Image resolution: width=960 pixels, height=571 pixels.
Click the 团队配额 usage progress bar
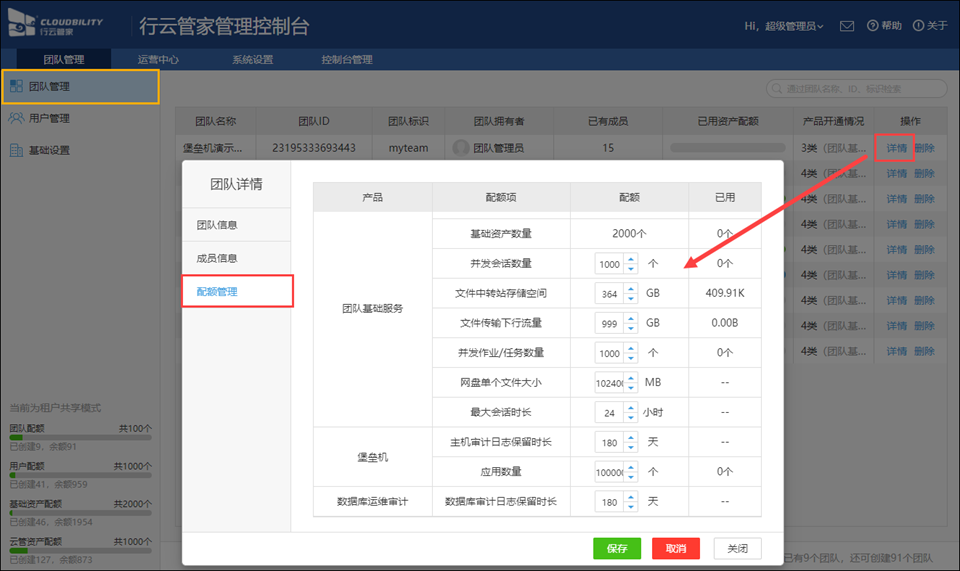[x=80, y=437]
